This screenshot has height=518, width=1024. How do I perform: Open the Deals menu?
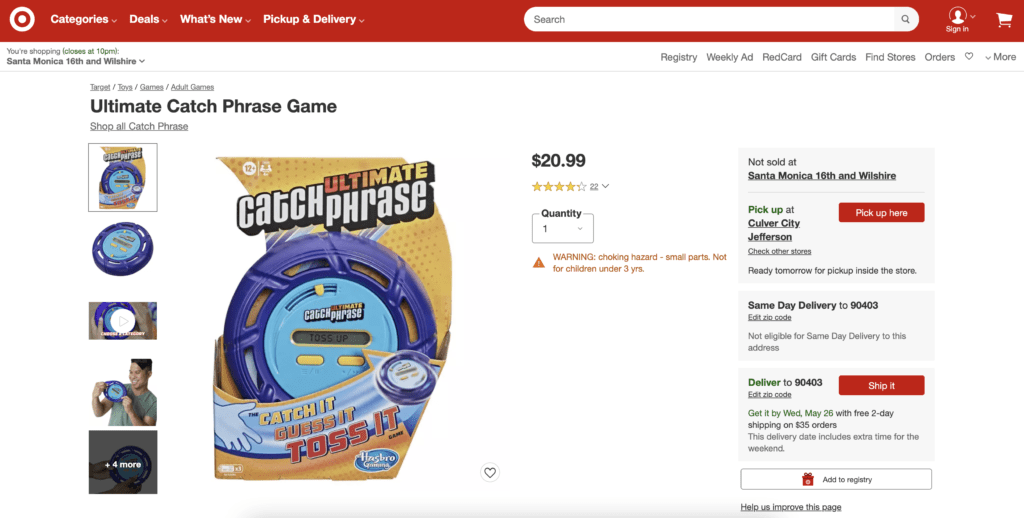pos(148,19)
